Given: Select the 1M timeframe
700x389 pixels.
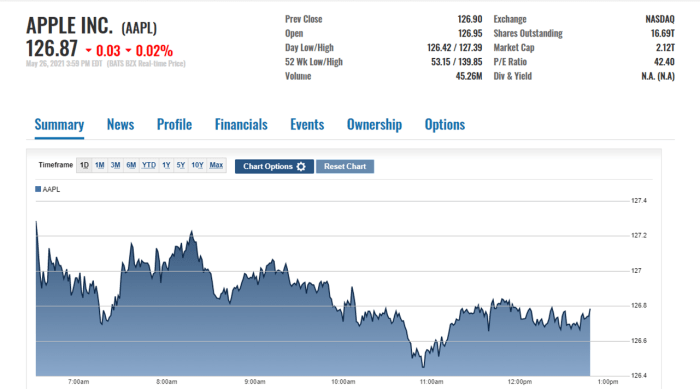Looking at the screenshot, I should [100, 165].
